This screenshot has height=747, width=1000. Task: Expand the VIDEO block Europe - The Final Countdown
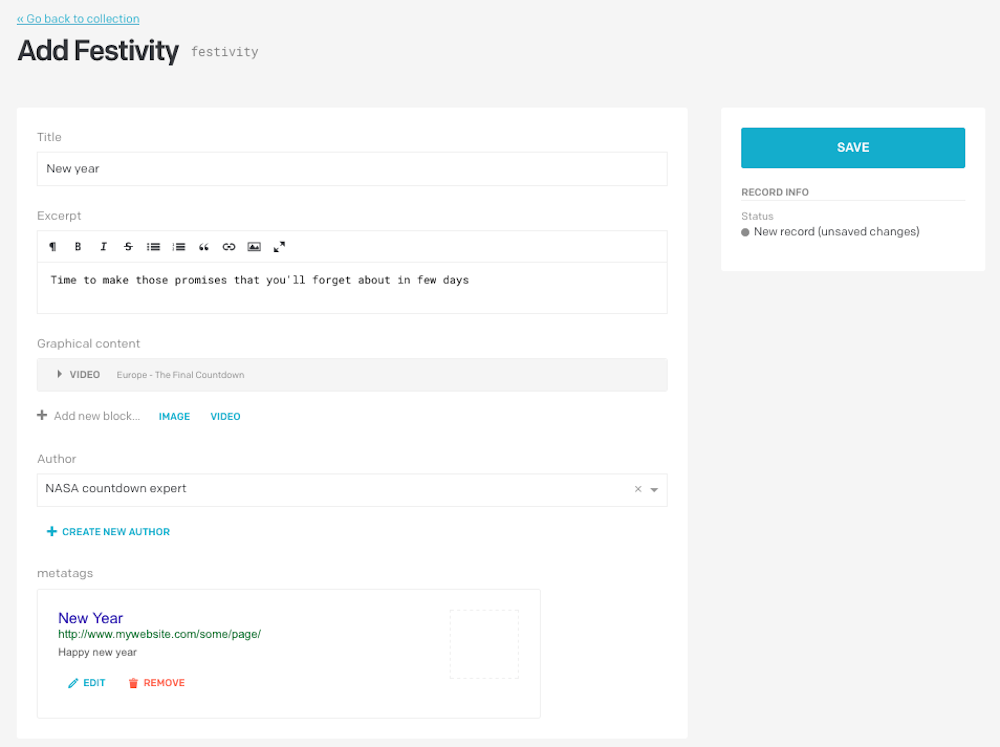[352, 375]
